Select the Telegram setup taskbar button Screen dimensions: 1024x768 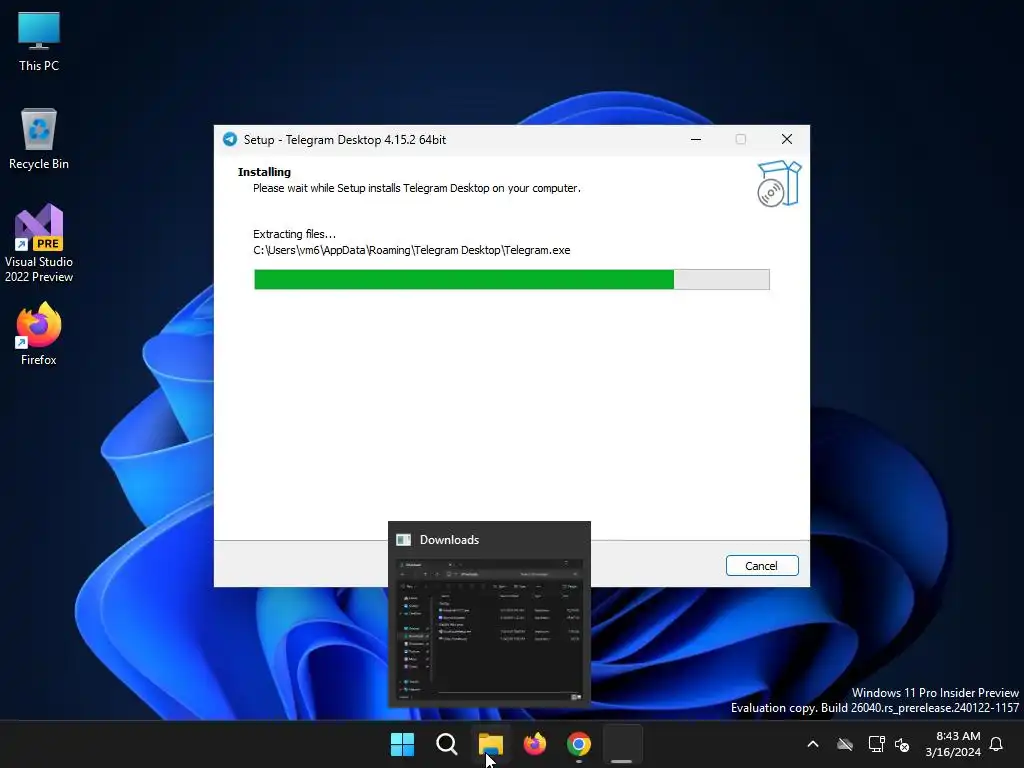tap(622, 744)
